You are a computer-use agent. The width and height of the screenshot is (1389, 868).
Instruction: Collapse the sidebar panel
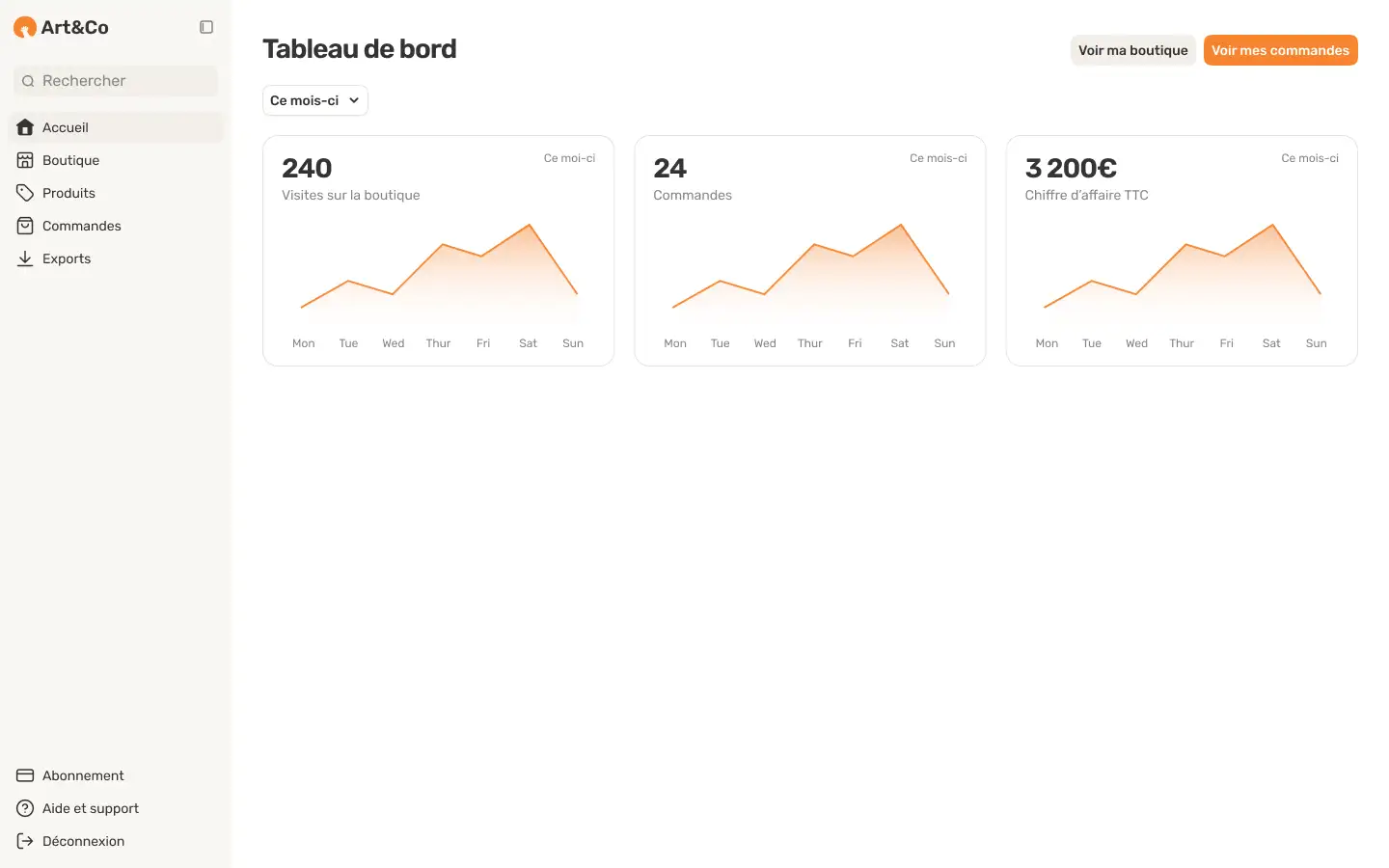point(206,27)
